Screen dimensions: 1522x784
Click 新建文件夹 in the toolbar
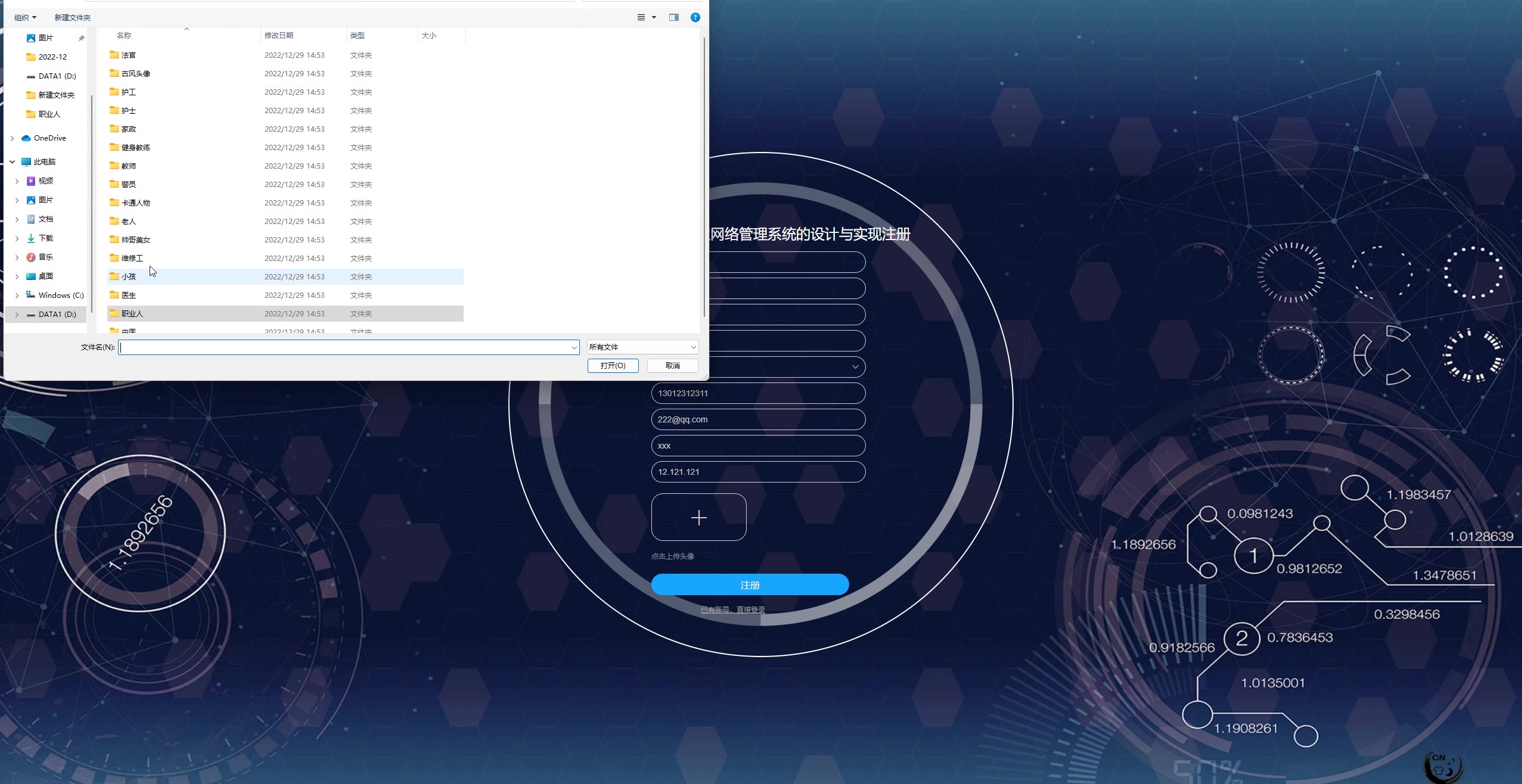tap(72, 17)
